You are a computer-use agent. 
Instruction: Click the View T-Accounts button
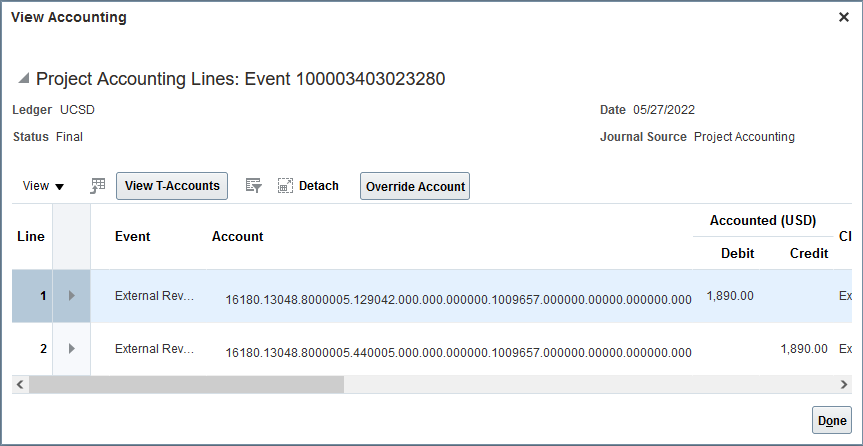[172, 186]
